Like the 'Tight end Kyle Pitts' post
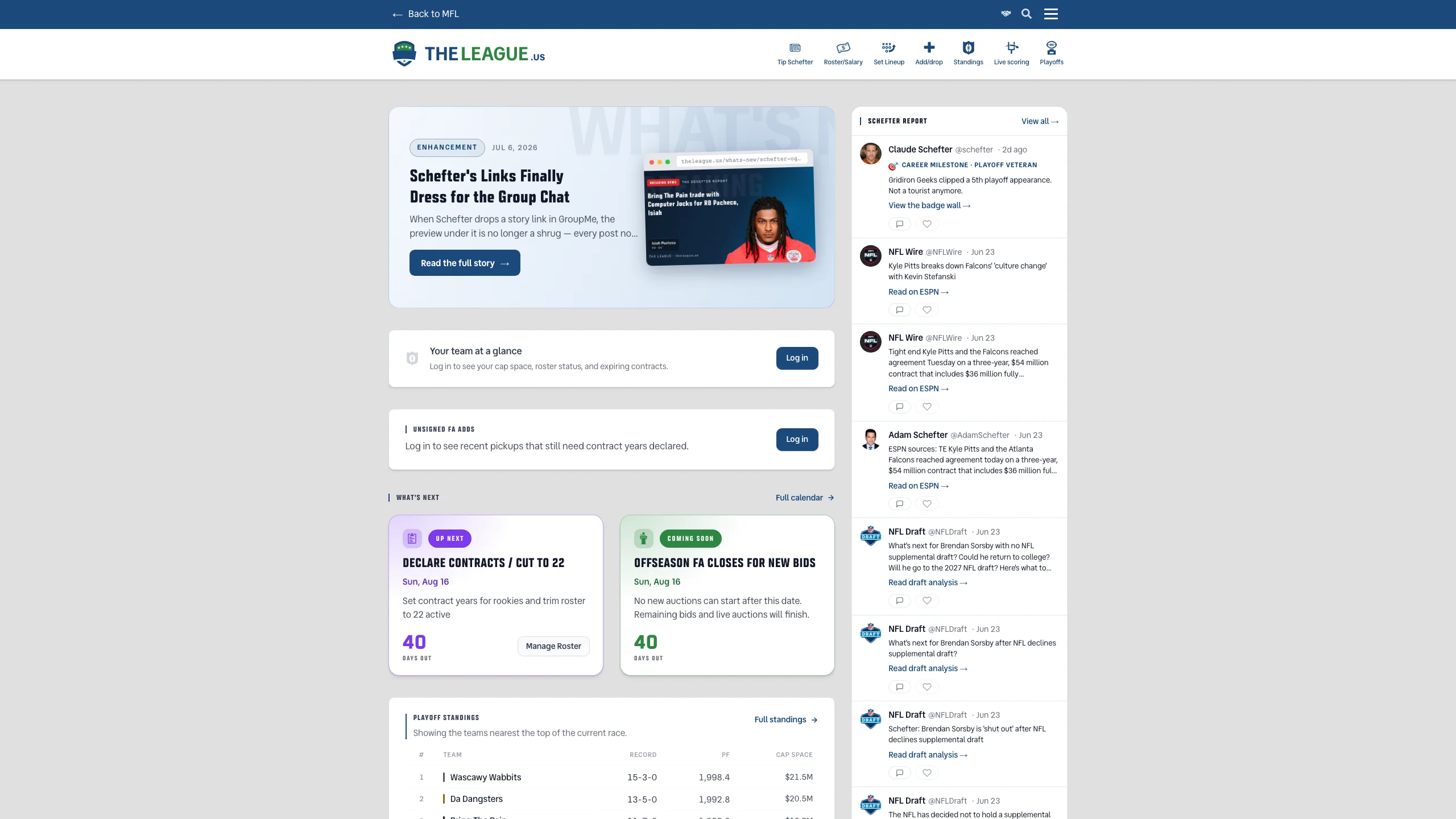Screen dimensions: 1456x819 tap(927, 407)
